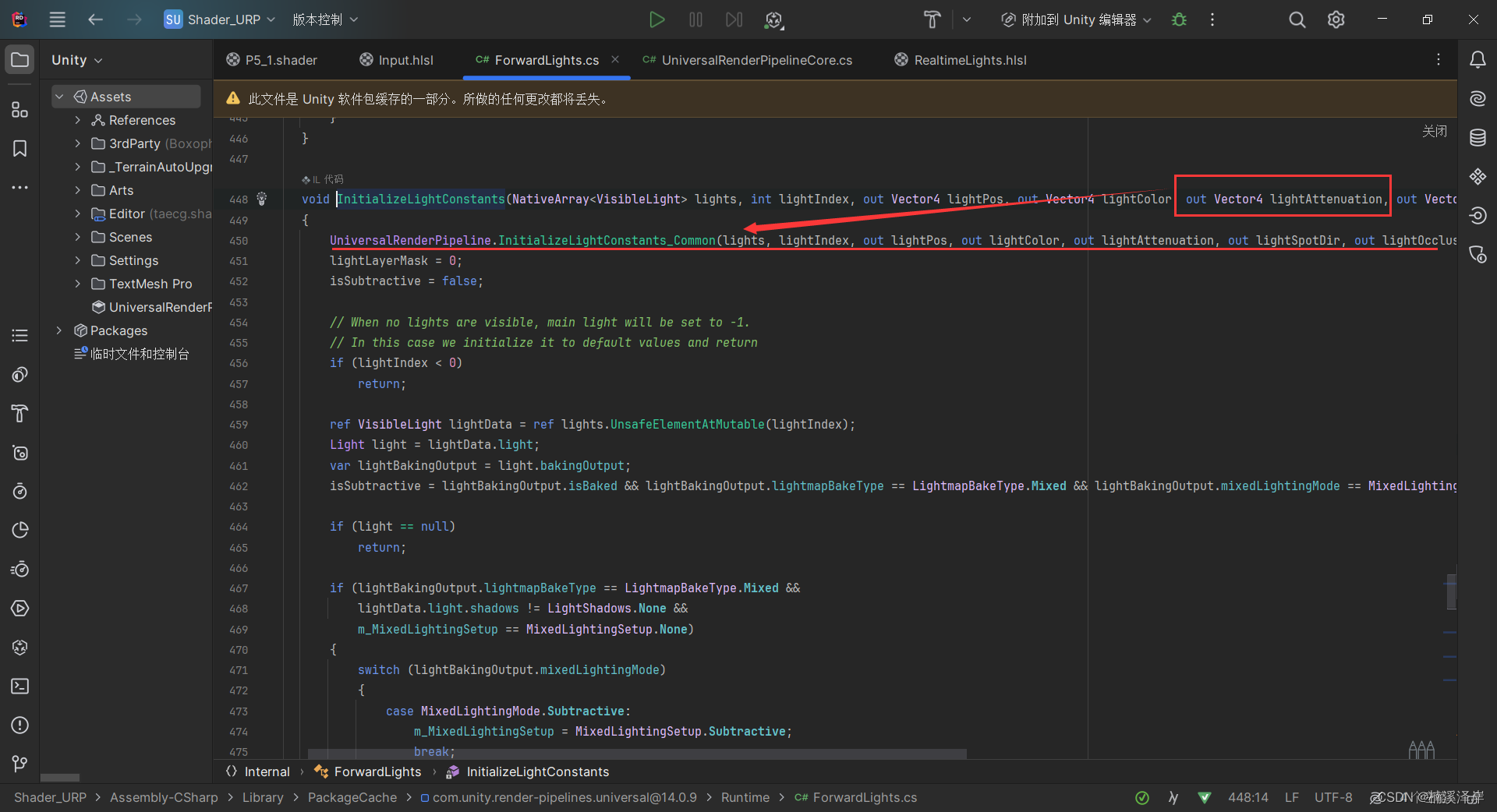The width and height of the screenshot is (1497, 812).
Task: Open the Unity view selector dropdown
Action: click(x=77, y=60)
